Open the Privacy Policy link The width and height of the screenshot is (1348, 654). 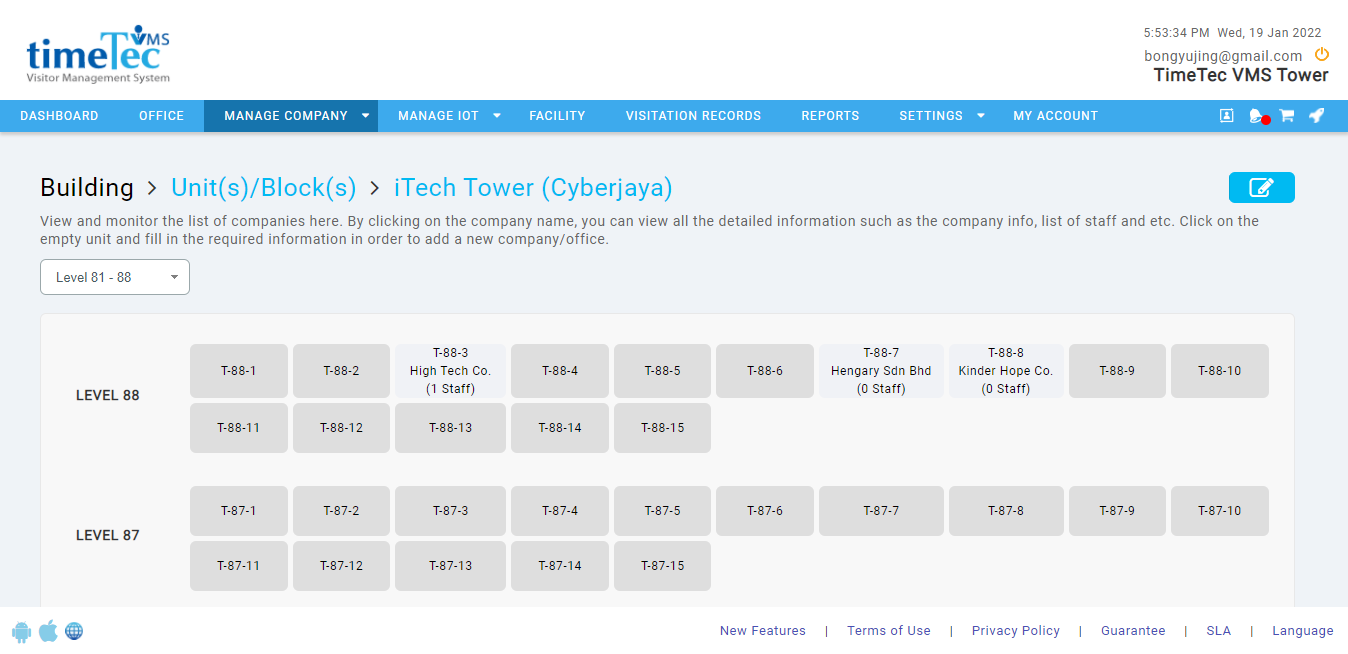pyautogui.click(x=1016, y=631)
